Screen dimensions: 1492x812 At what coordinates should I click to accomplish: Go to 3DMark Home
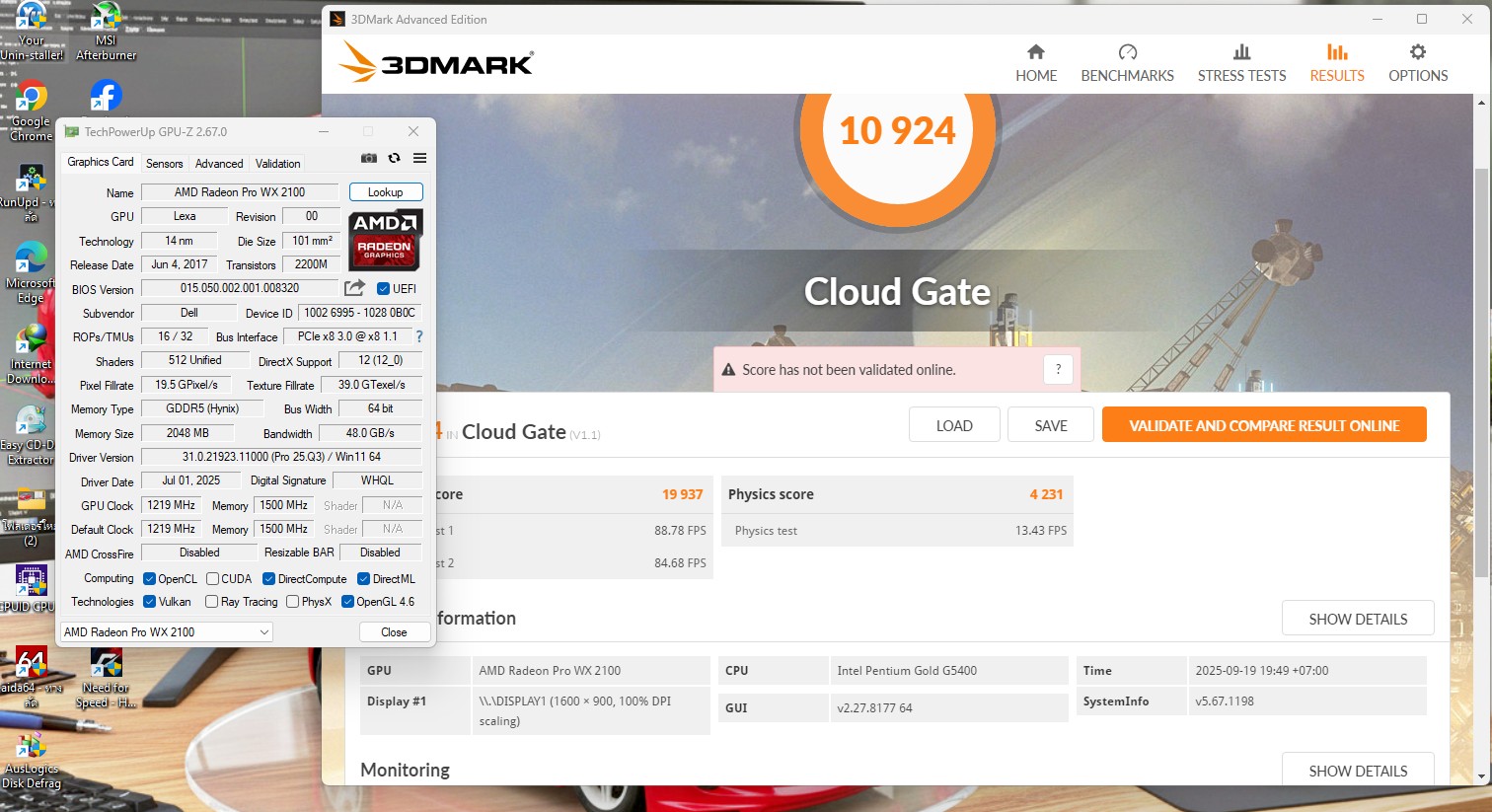pyautogui.click(x=1035, y=63)
